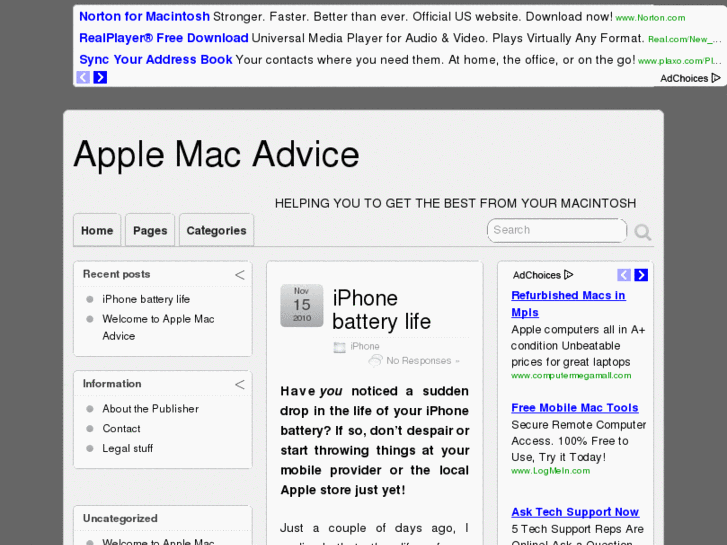
Task: Open Free Mobile Mac Tools ad
Action: click(x=575, y=408)
